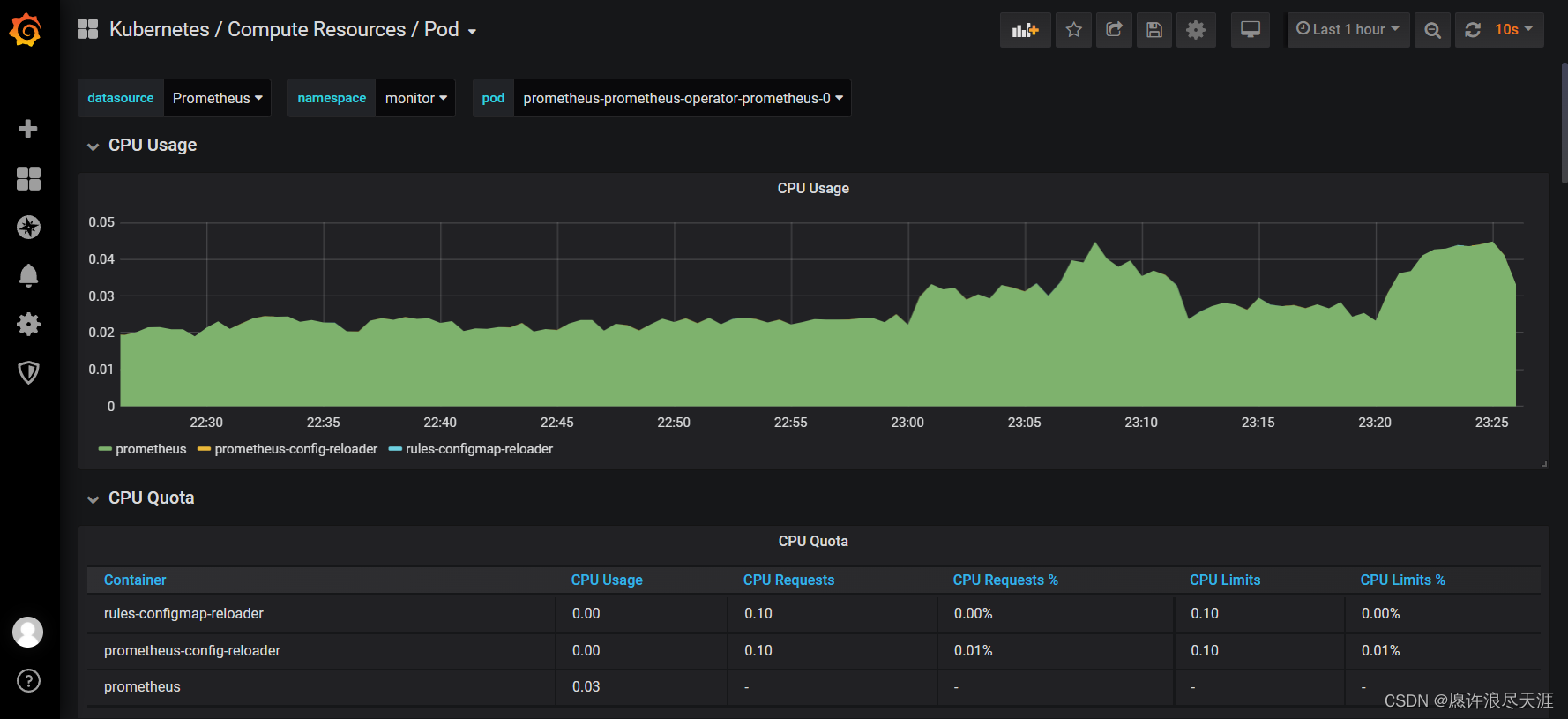Image resolution: width=1568 pixels, height=719 pixels.
Task: Click the dashboard grid icon beside title
Action: [87, 29]
